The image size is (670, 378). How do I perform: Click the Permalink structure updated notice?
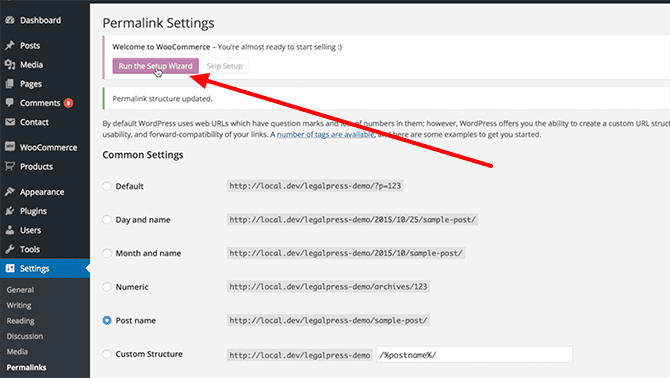point(162,99)
